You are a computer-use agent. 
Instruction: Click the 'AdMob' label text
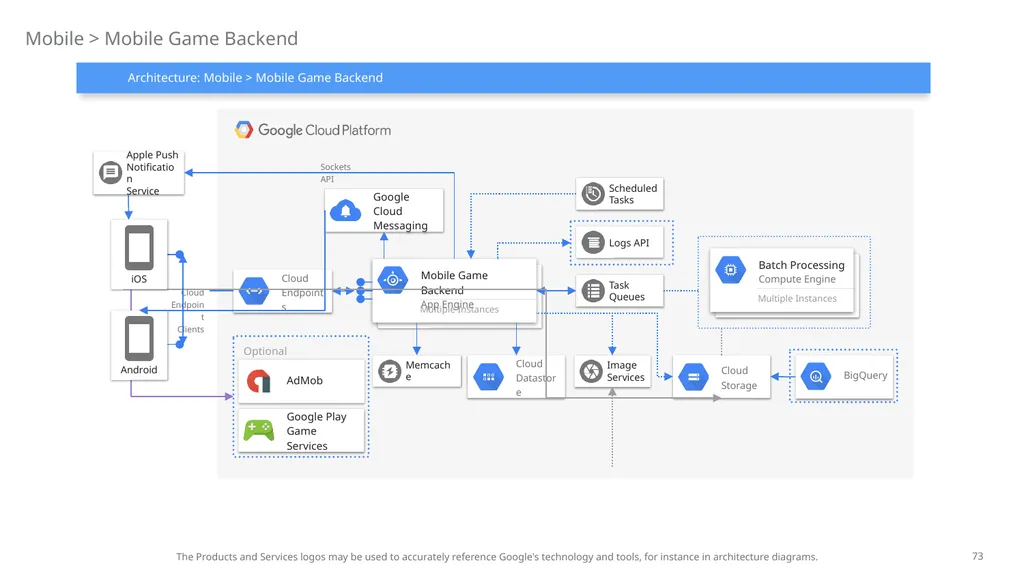[304, 380]
